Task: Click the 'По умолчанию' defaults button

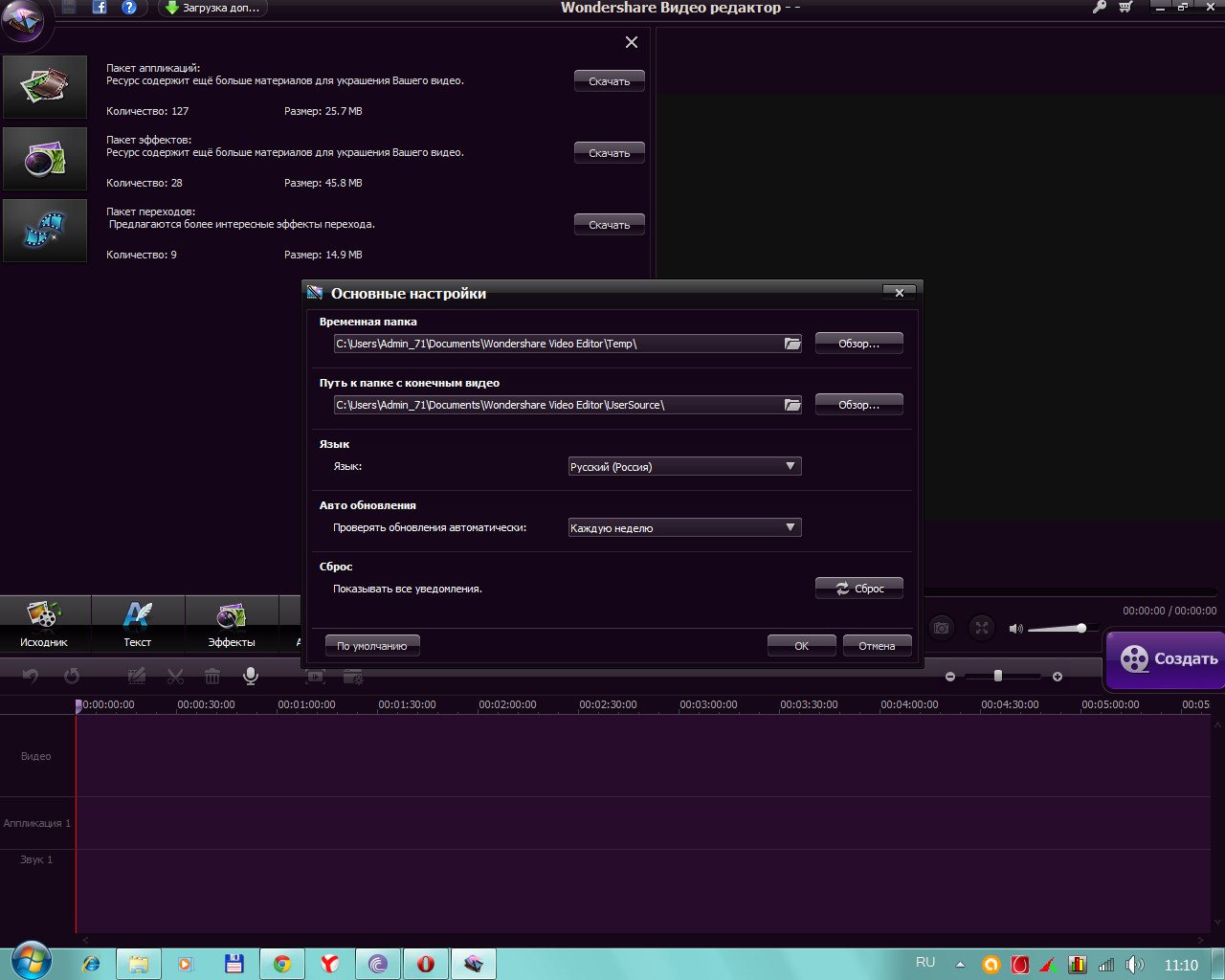Action: pyautogui.click(x=372, y=646)
